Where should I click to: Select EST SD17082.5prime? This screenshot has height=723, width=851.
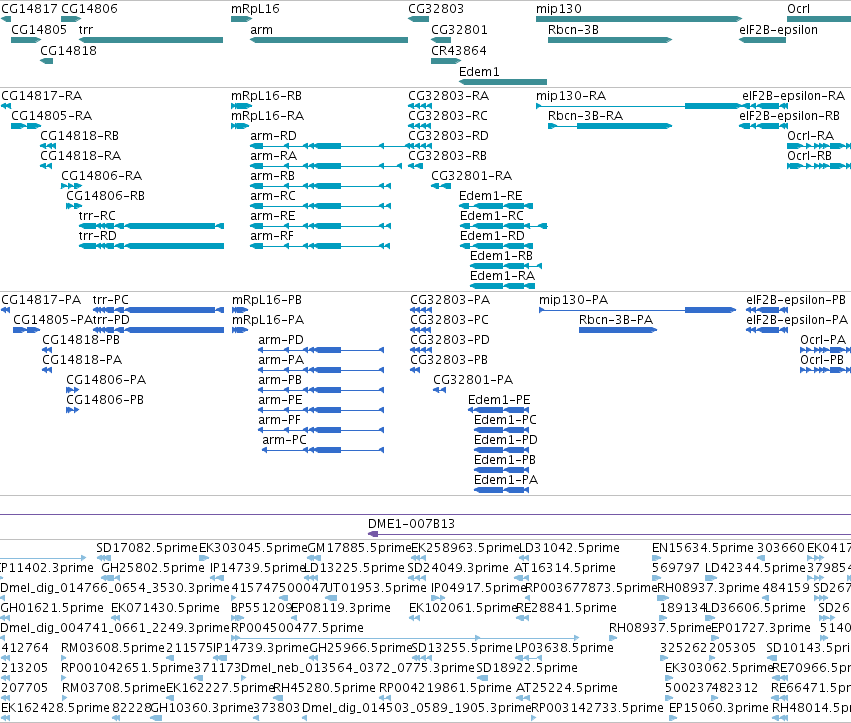[104, 558]
